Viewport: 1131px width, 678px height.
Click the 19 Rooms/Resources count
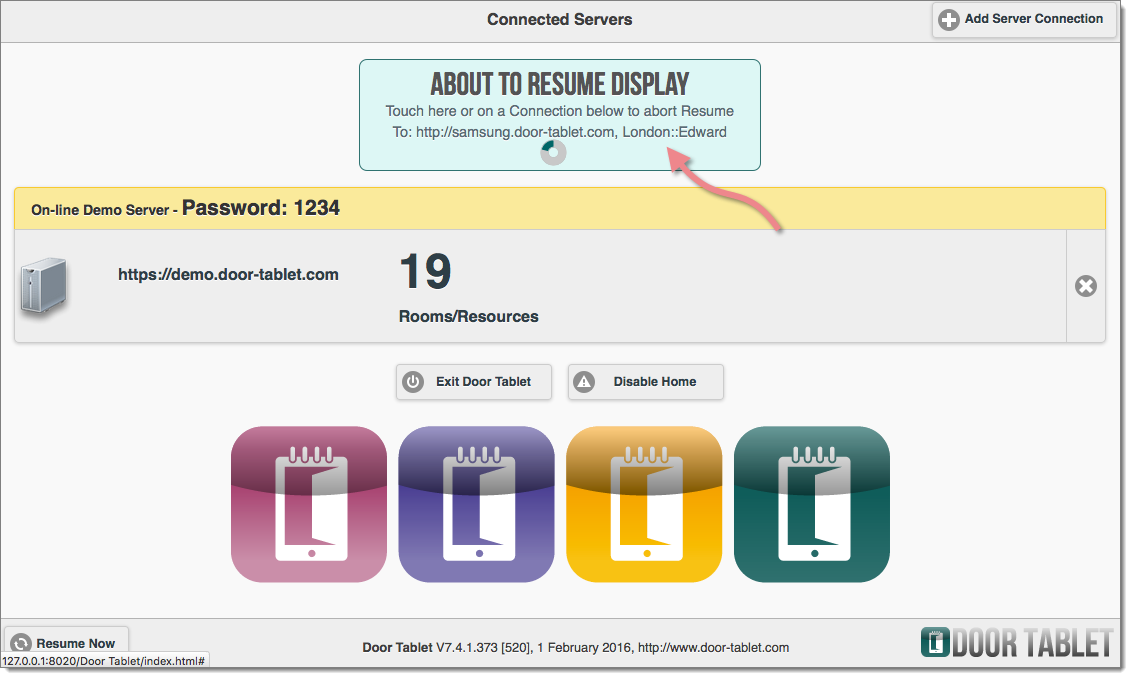pyautogui.click(x=469, y=287)
